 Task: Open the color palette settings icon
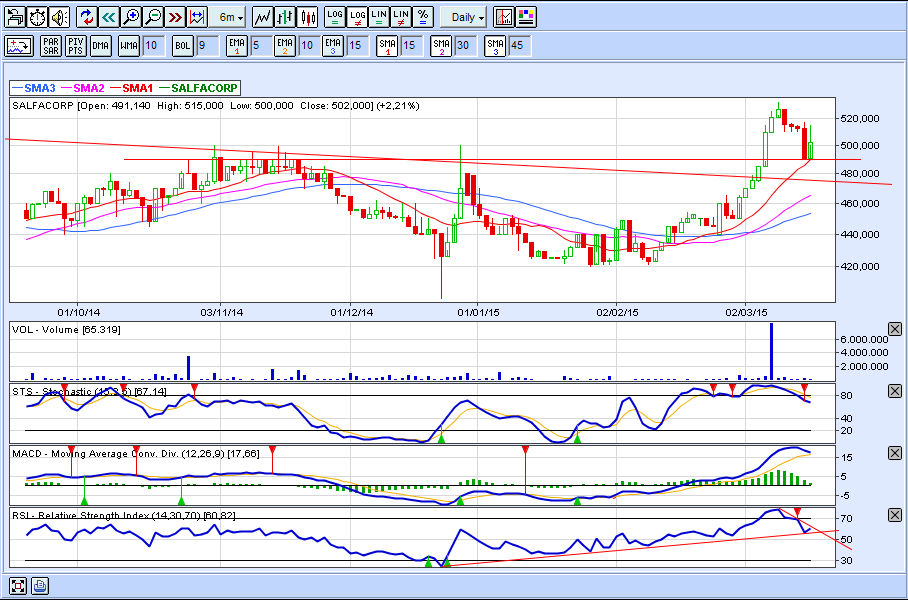(x=526, y=17)
